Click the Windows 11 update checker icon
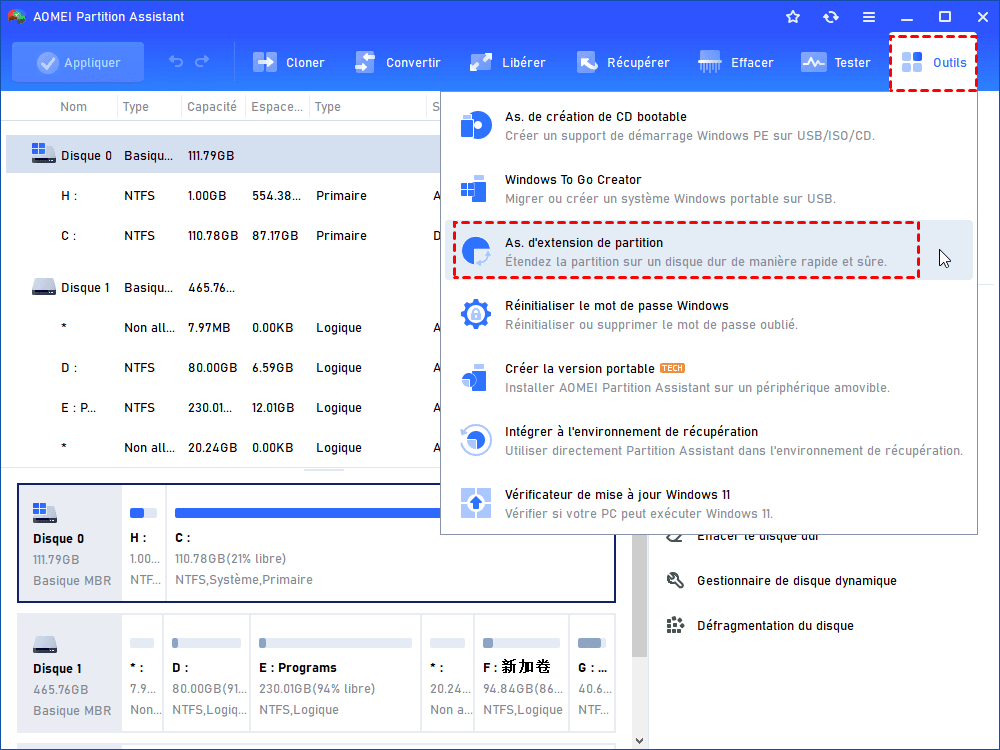Image resolution: width=1000 pixels, height=750 pixels. (x=476, y=503)
